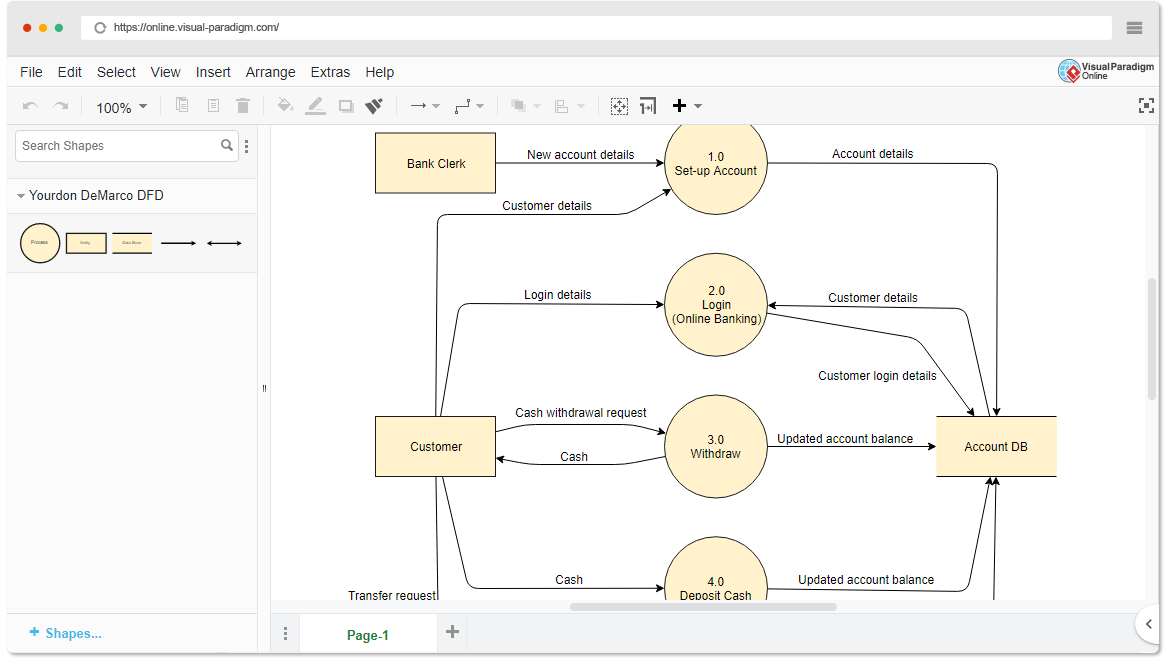
Task: Toggle the Shadow toolbar icon
Action: click(x=346, y=106)
